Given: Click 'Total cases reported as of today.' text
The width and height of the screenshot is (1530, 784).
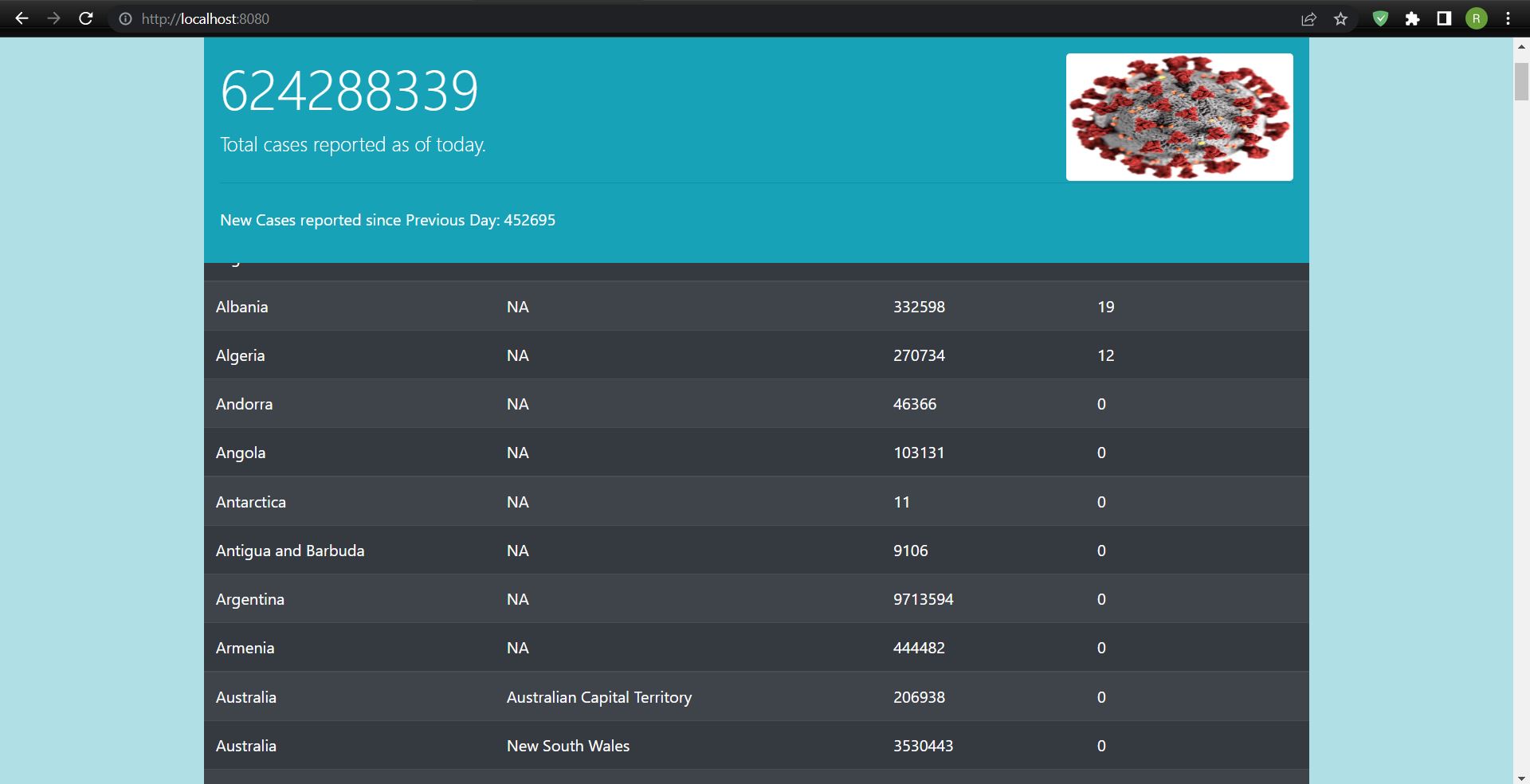Looking at the screenshot, I should (353, 145).
